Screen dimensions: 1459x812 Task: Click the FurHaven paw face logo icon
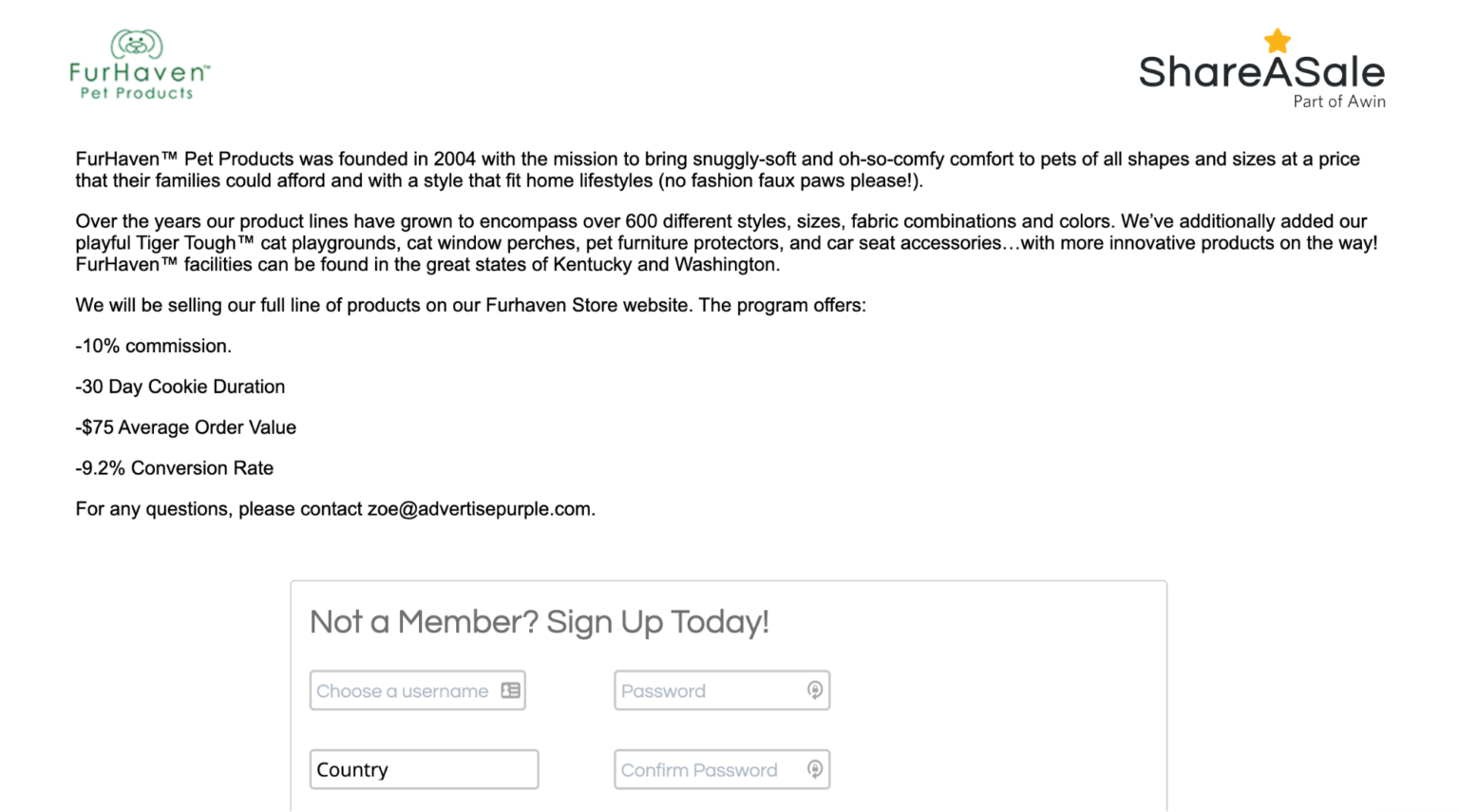coord(137,44)
